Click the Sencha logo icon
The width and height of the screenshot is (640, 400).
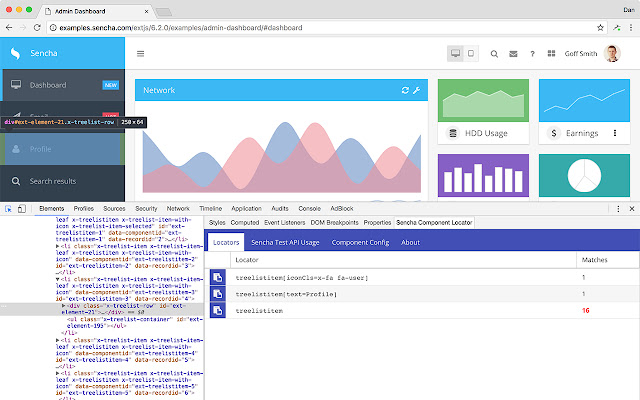pyautogui.click(x=15, y=53)
